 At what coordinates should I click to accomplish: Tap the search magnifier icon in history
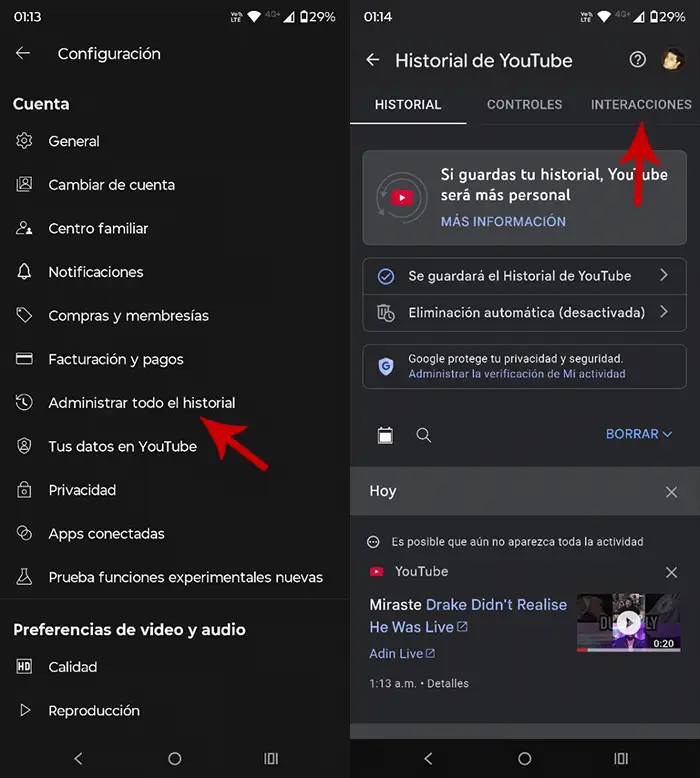424,435
